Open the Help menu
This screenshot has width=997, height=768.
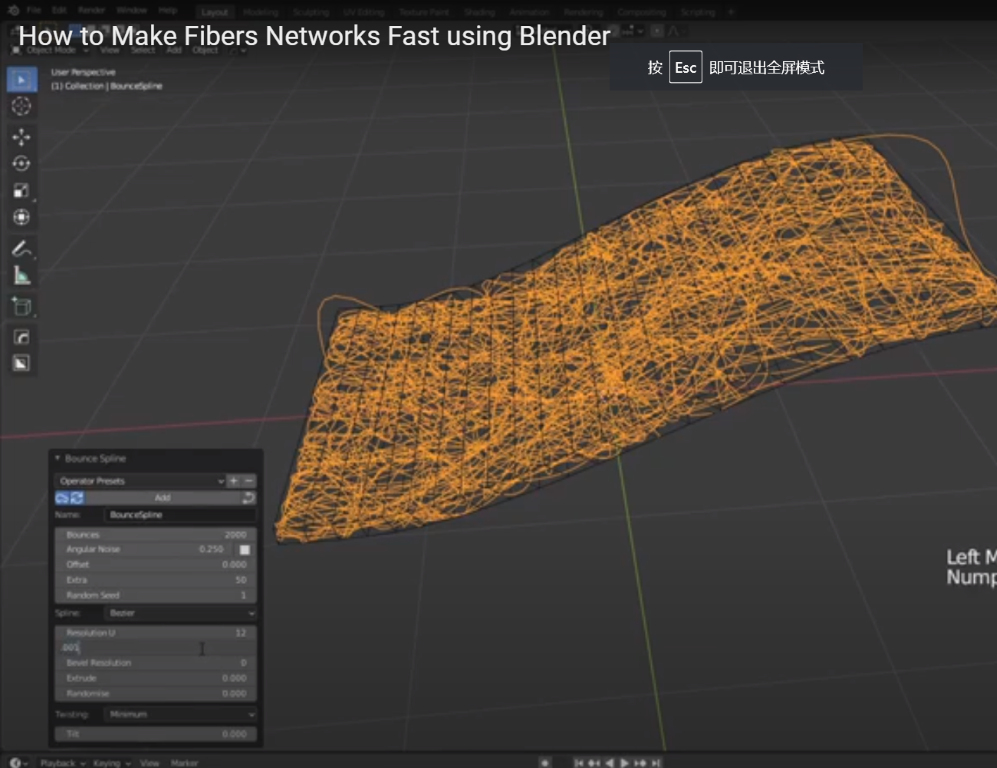click(x=167, y=10)
